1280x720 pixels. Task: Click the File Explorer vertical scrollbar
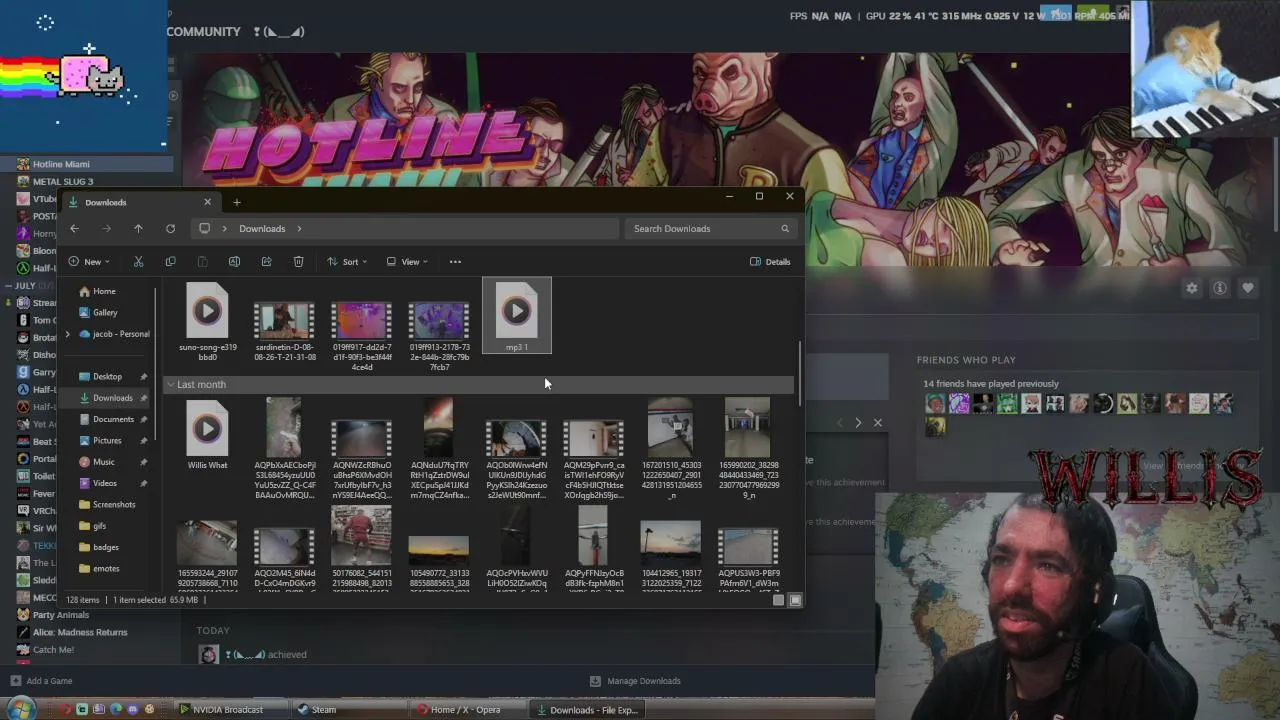tap(799, 372)
